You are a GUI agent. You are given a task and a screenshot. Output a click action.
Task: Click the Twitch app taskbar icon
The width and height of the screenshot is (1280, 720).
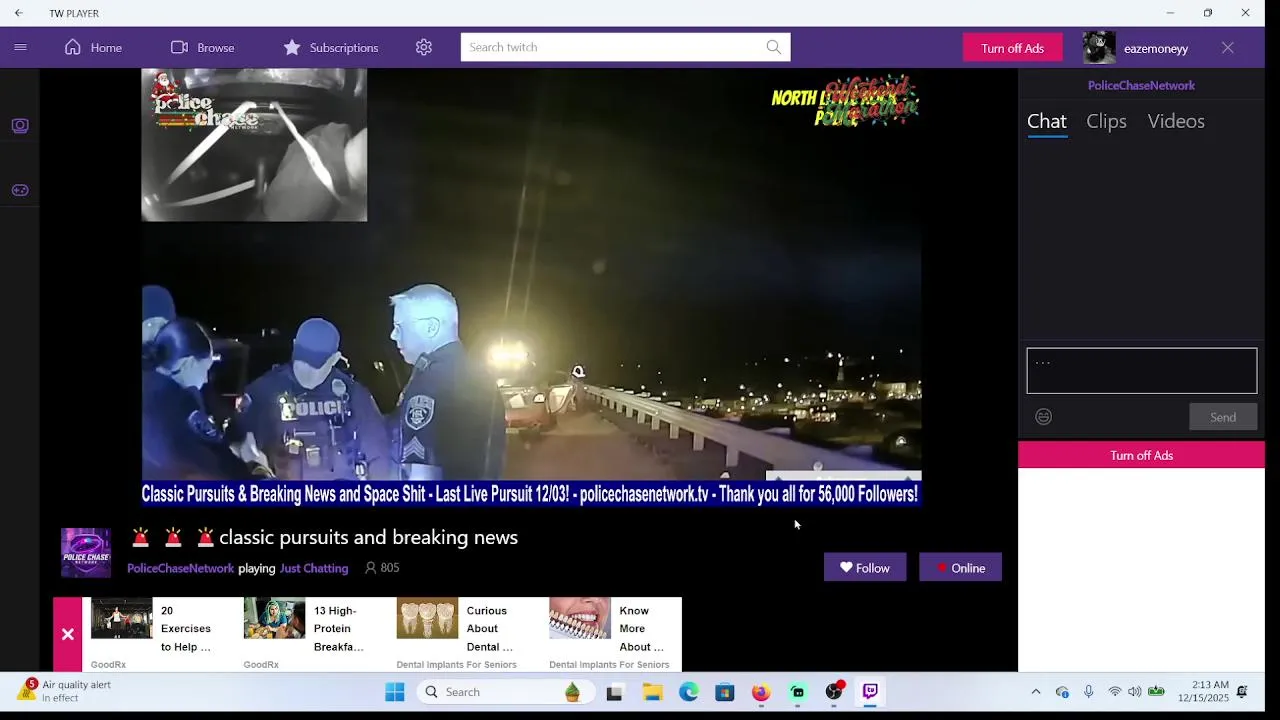870,692
